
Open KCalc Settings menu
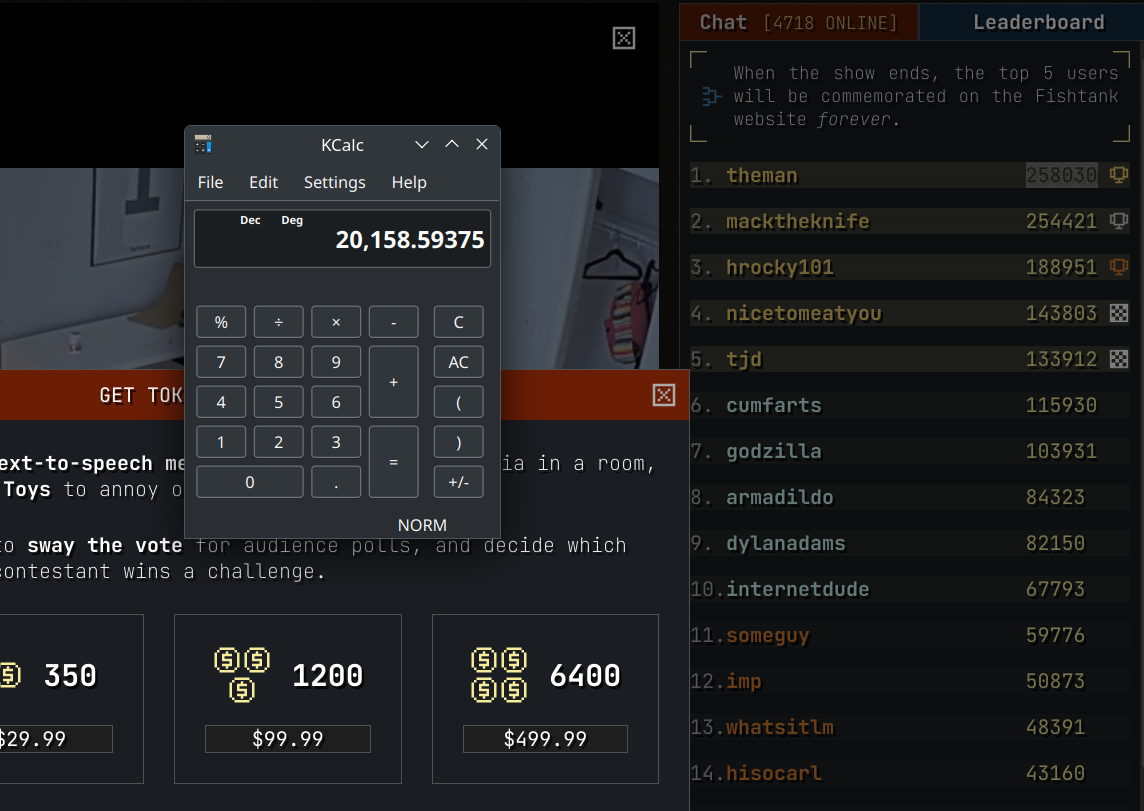point(335,182)
